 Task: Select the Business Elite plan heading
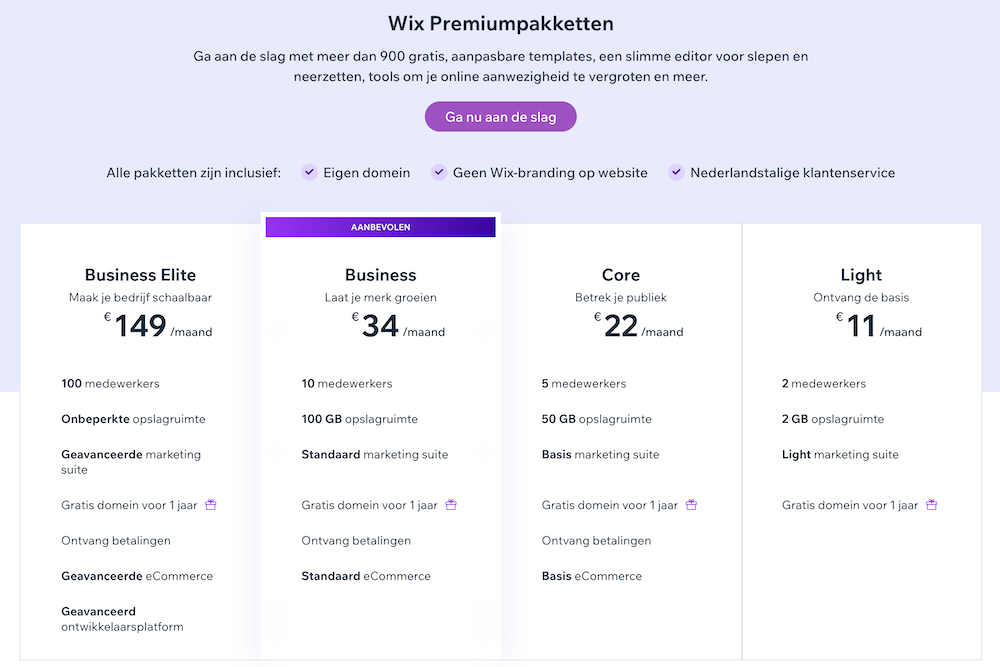coord(140,275)
